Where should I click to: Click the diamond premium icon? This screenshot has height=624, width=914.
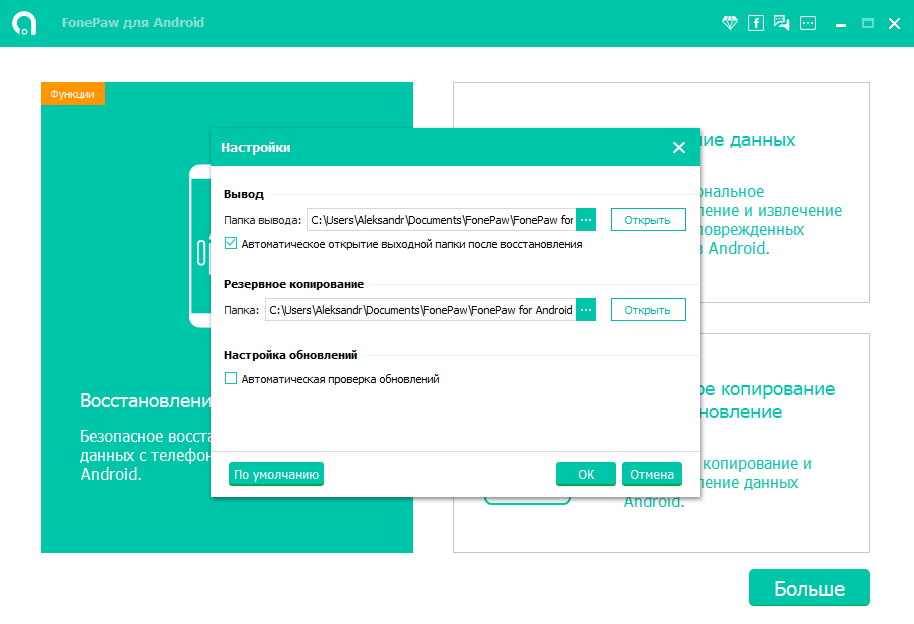[729, 23]
